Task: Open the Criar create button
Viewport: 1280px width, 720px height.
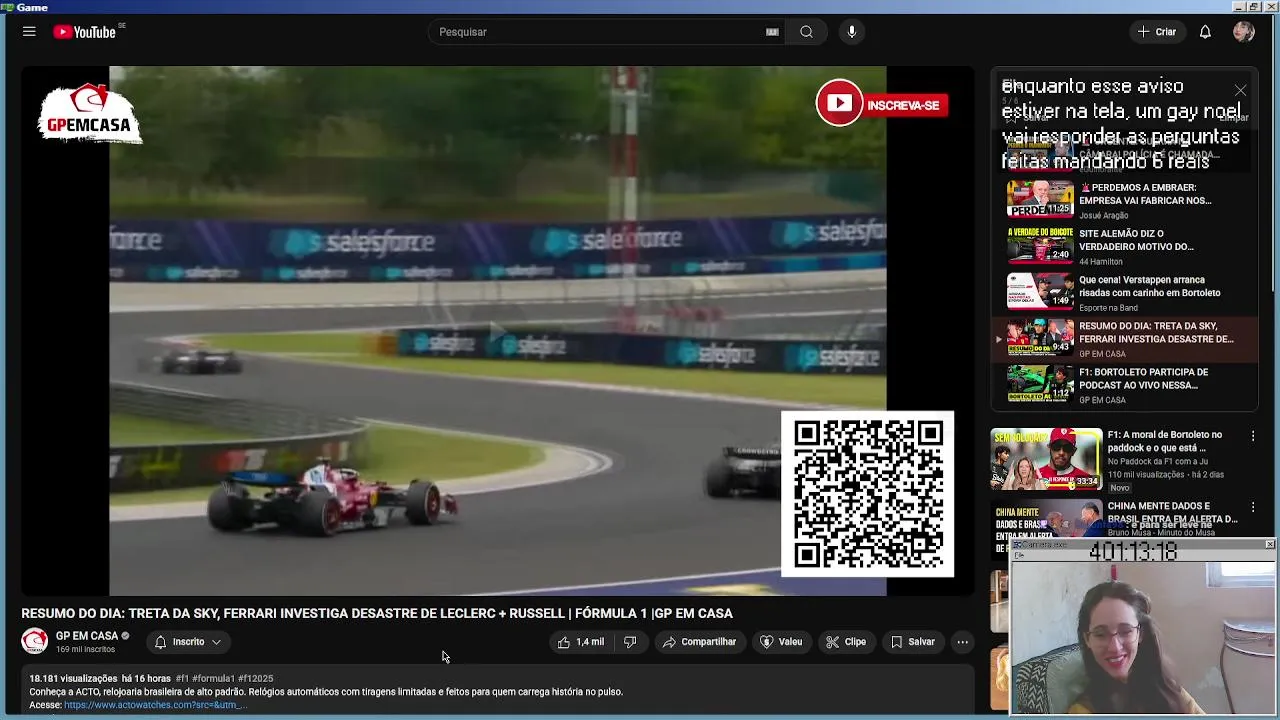Action: (1157, 32)
